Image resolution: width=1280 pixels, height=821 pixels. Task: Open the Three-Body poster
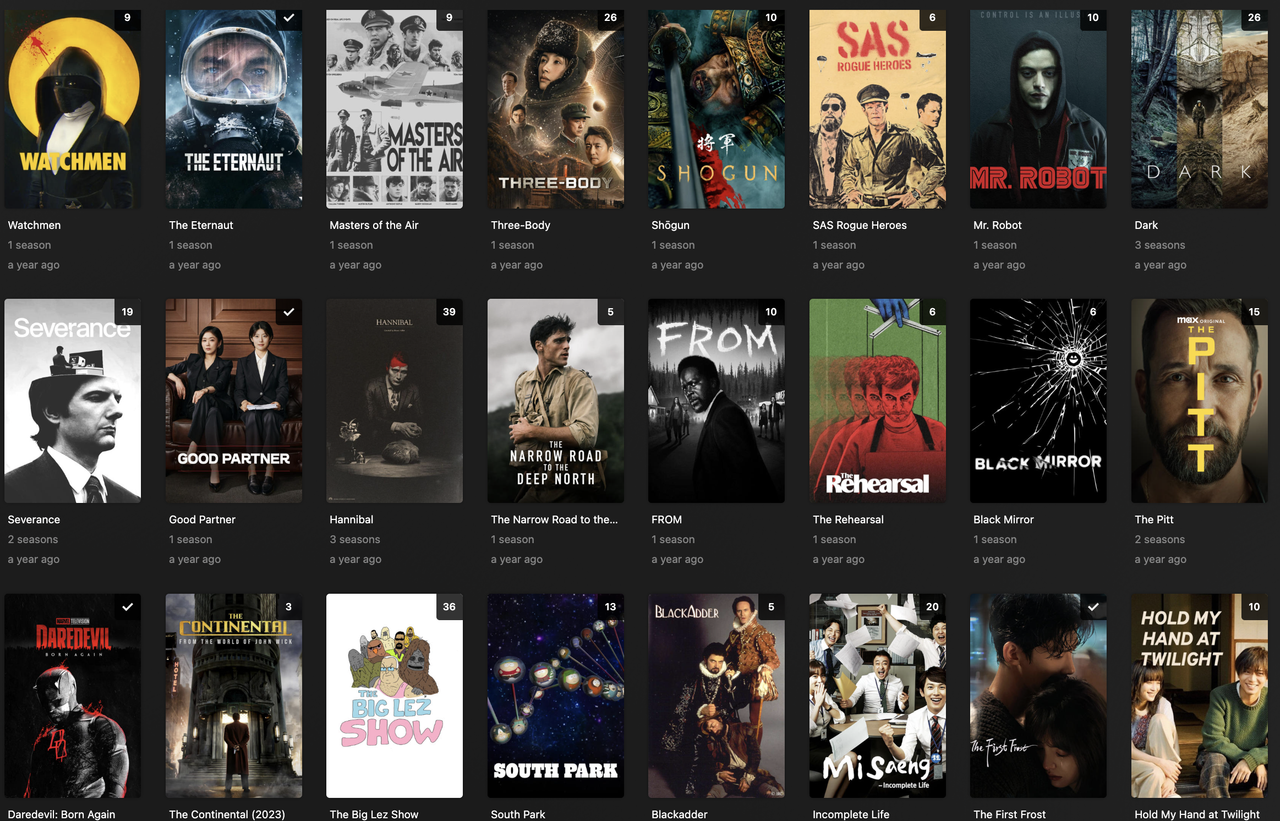pyautogui.click(x=556, y=107)
